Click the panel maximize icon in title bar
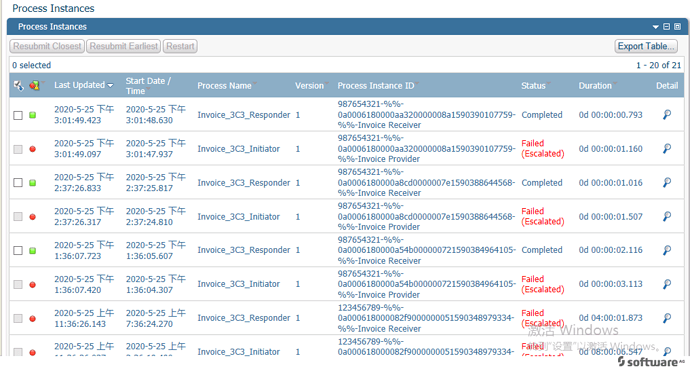This screenshot has width=690, height=369. (678, 27)
